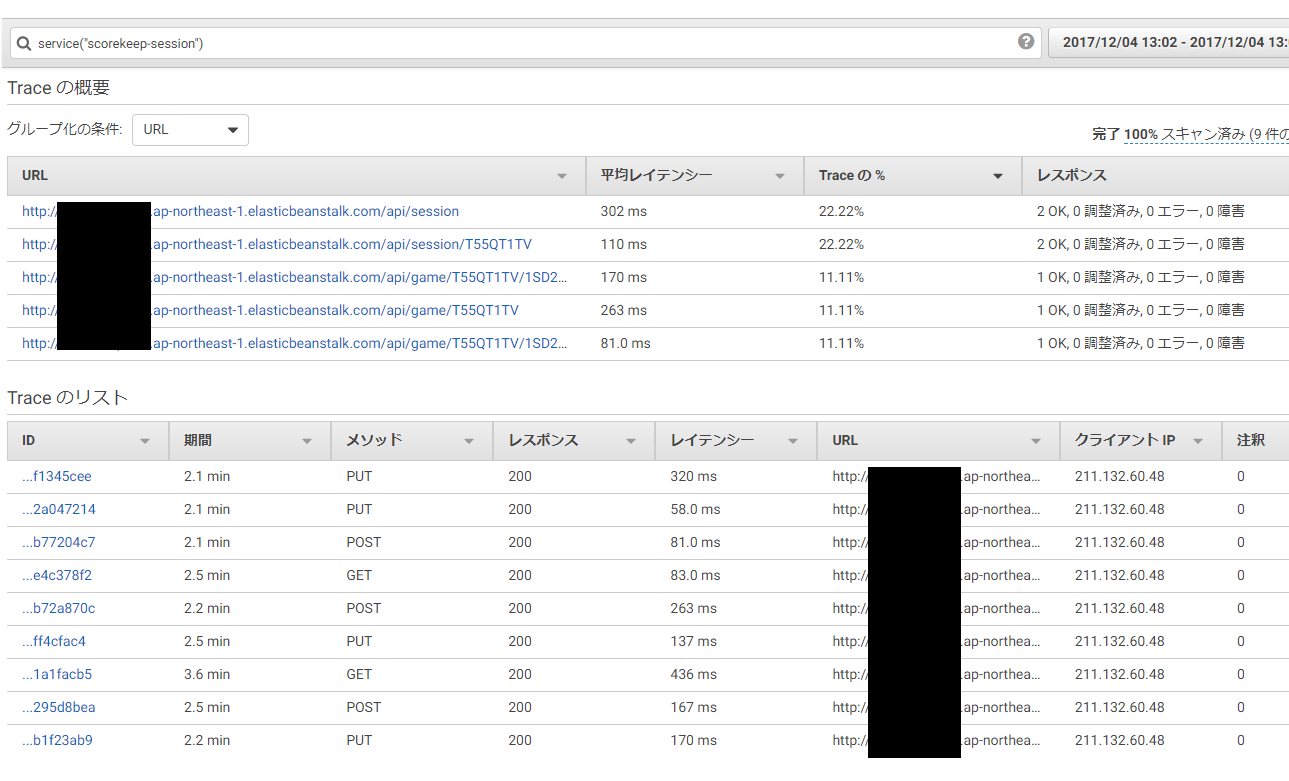Click the 137 ms latency cell

(x=693, y=641)
